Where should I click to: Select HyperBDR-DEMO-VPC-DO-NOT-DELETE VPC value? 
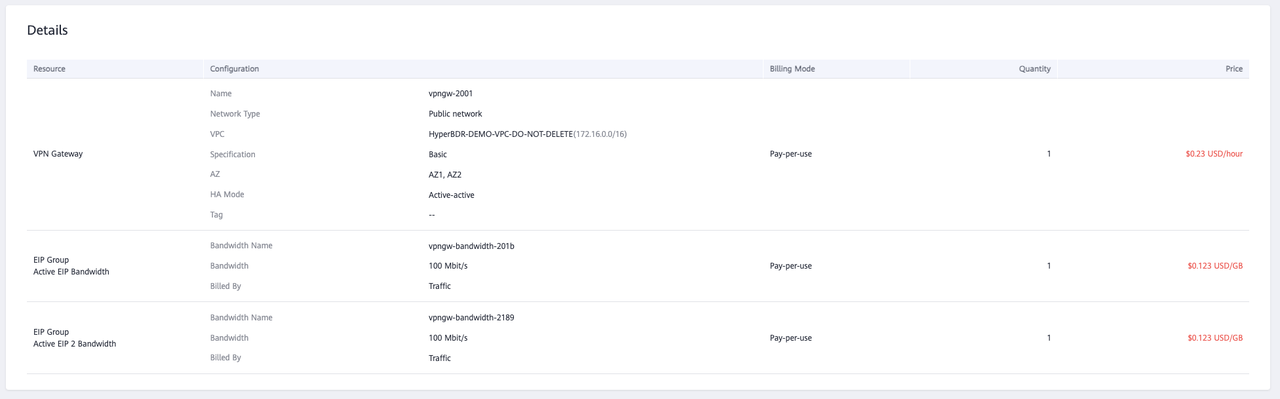[x=500, y=134]
